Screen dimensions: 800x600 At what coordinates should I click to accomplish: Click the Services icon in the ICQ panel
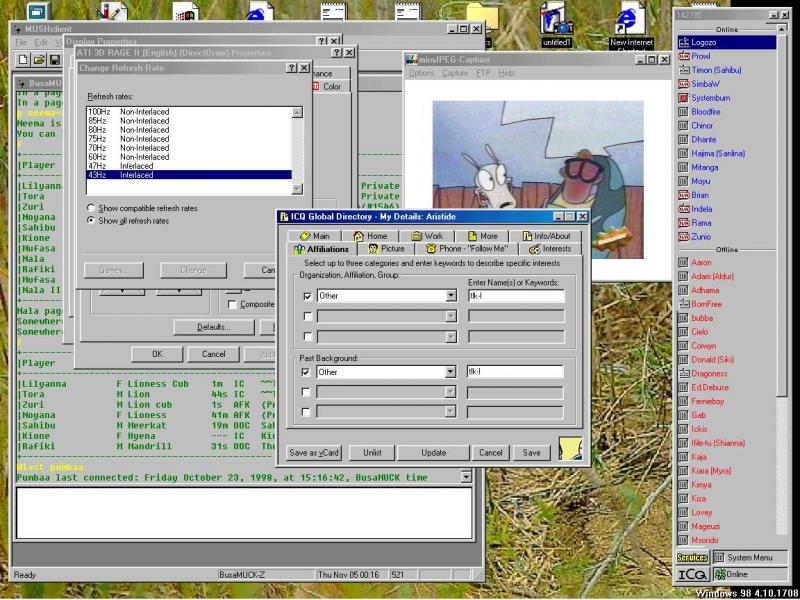(x=692, y=556)
